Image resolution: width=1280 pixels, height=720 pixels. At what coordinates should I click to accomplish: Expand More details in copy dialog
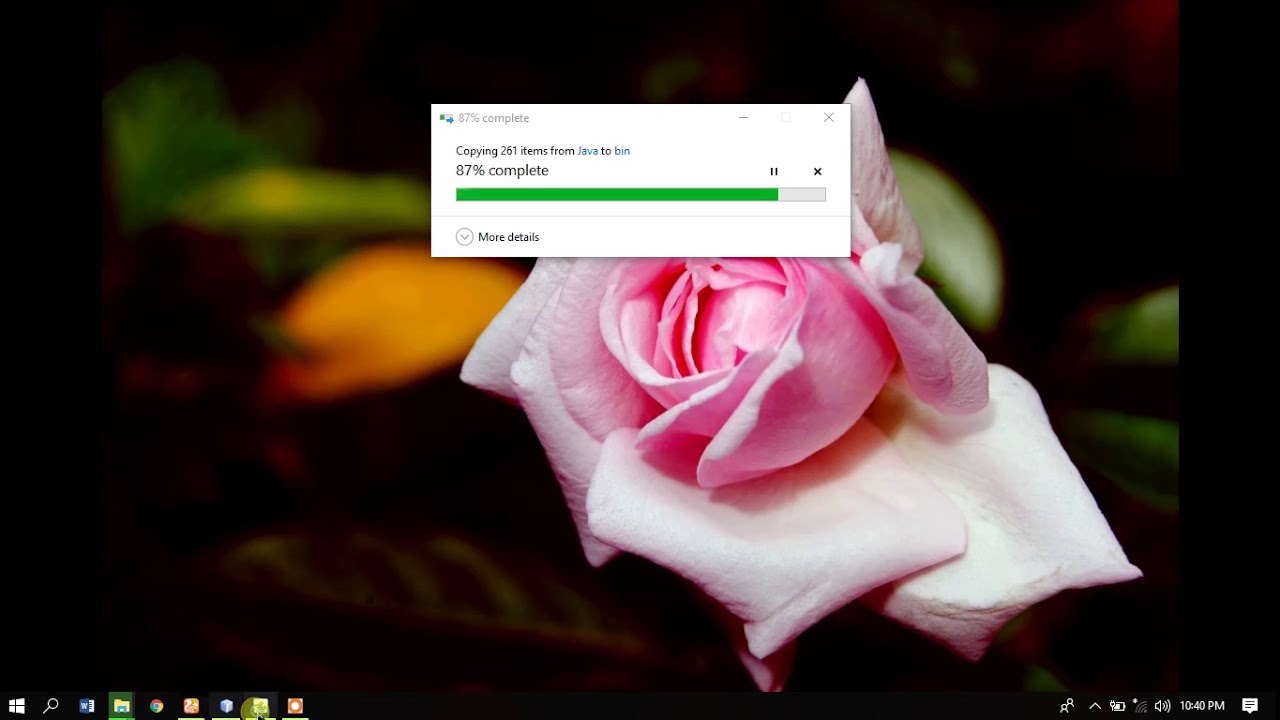[497, 237]
